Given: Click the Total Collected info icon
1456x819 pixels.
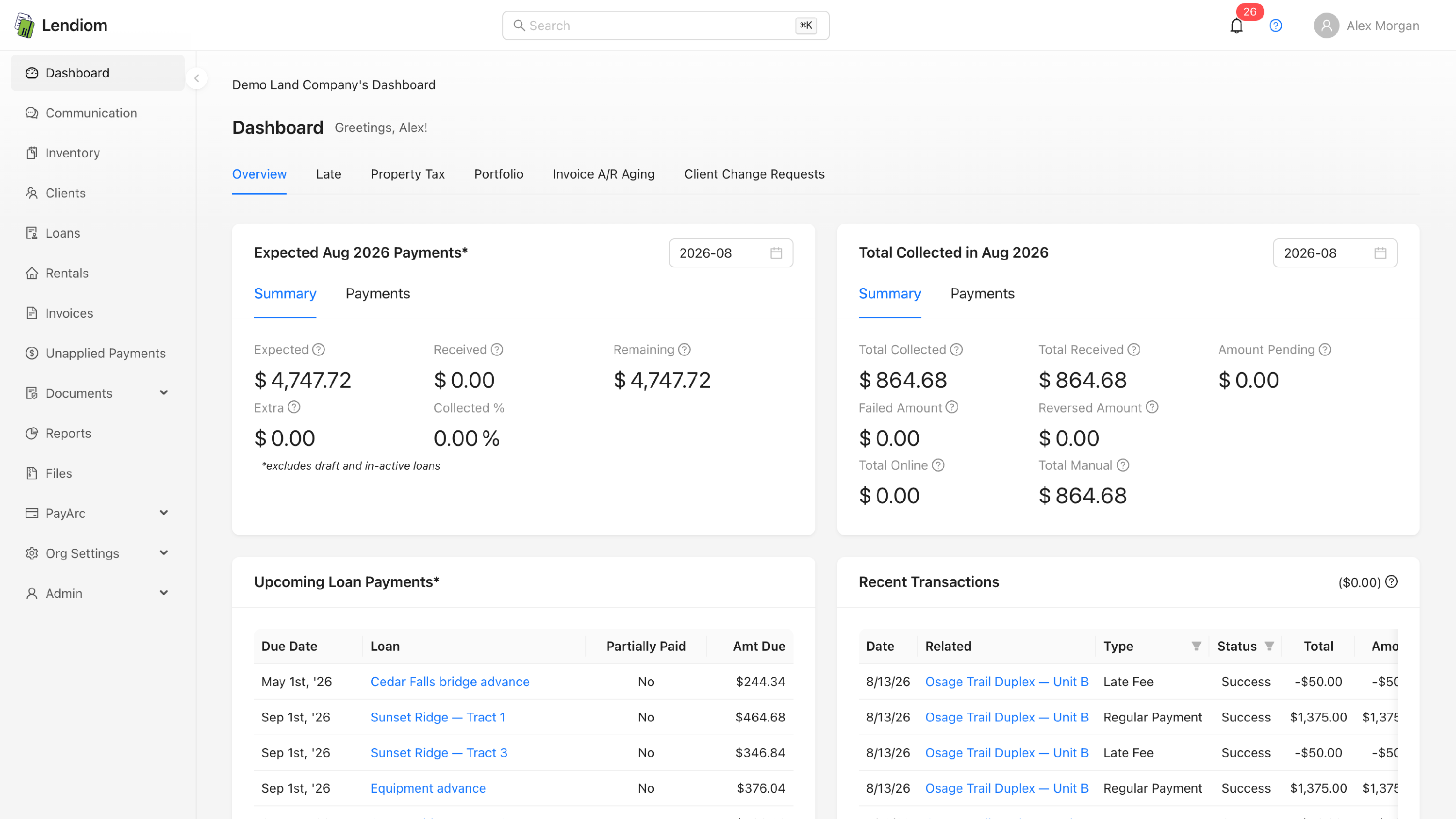Looking at the screenshot, I should [956, 350].
